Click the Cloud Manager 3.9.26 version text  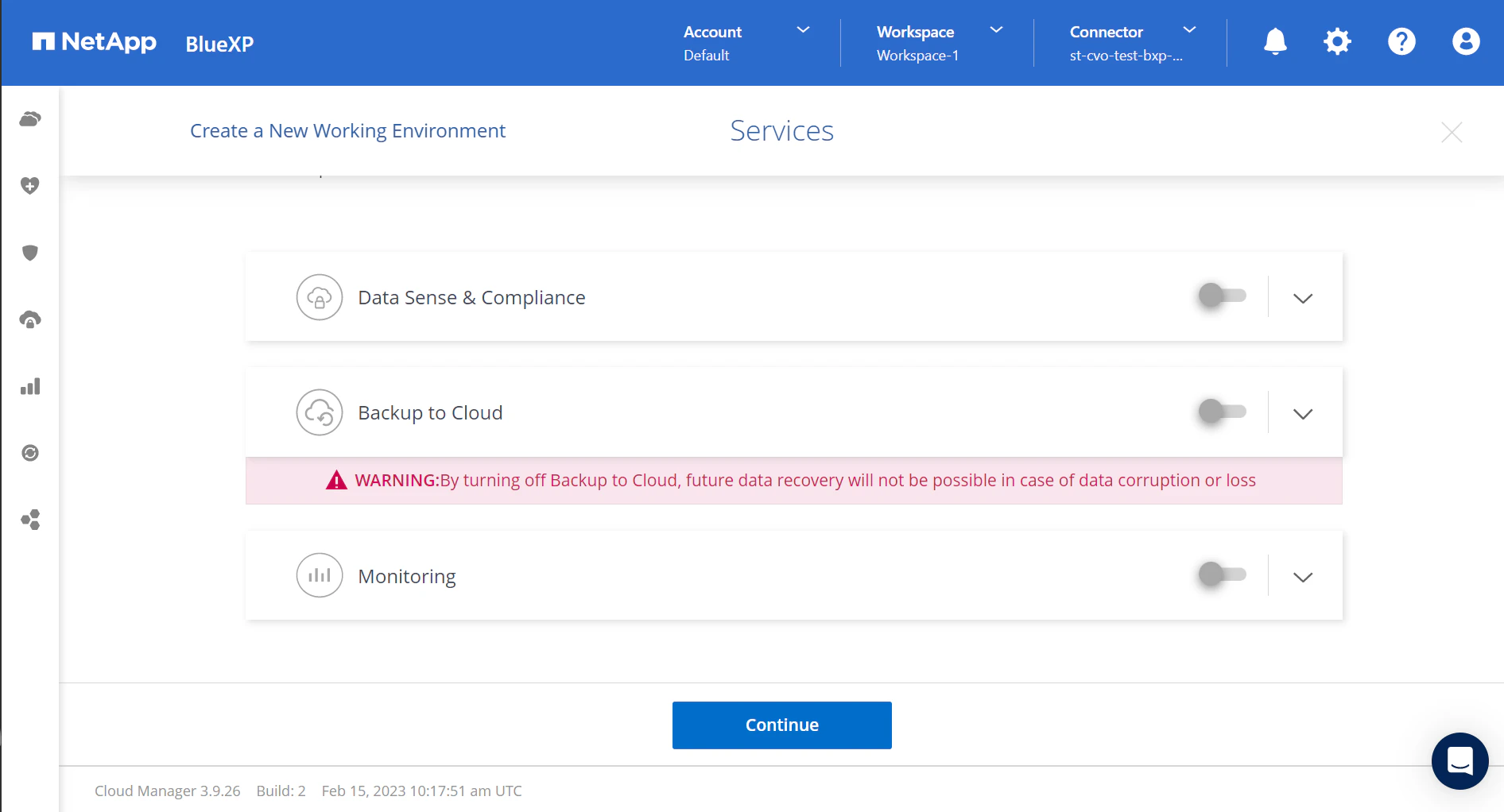point(167,791)
